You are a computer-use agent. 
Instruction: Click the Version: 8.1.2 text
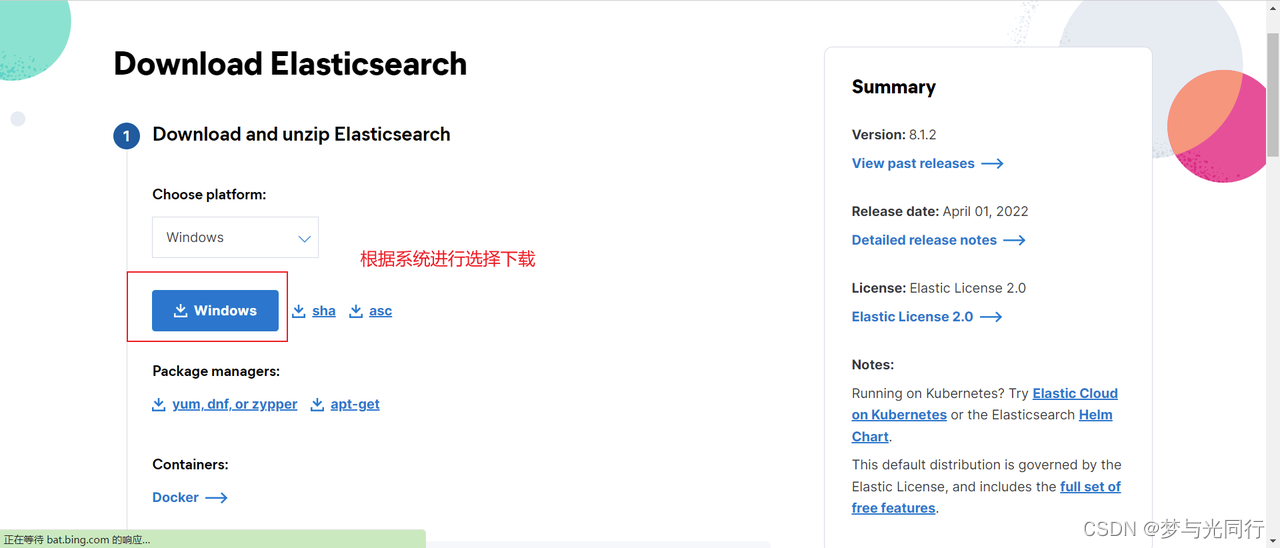pos(894,134)
